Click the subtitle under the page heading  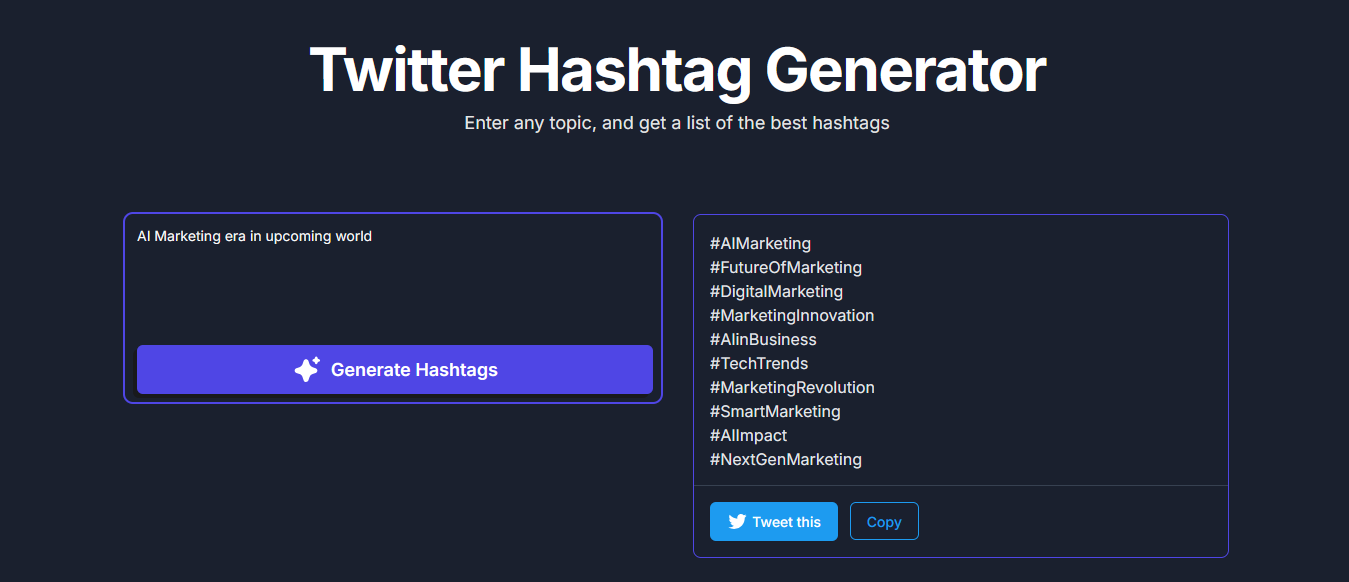pos(676,122)
